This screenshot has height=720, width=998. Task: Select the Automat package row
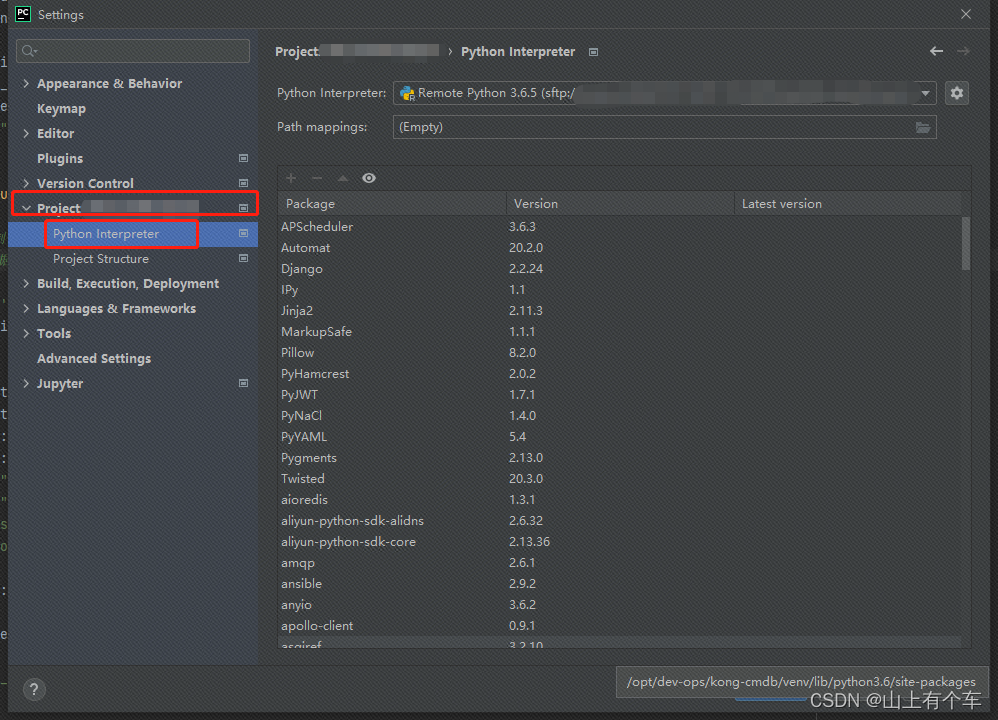(620, 248)
